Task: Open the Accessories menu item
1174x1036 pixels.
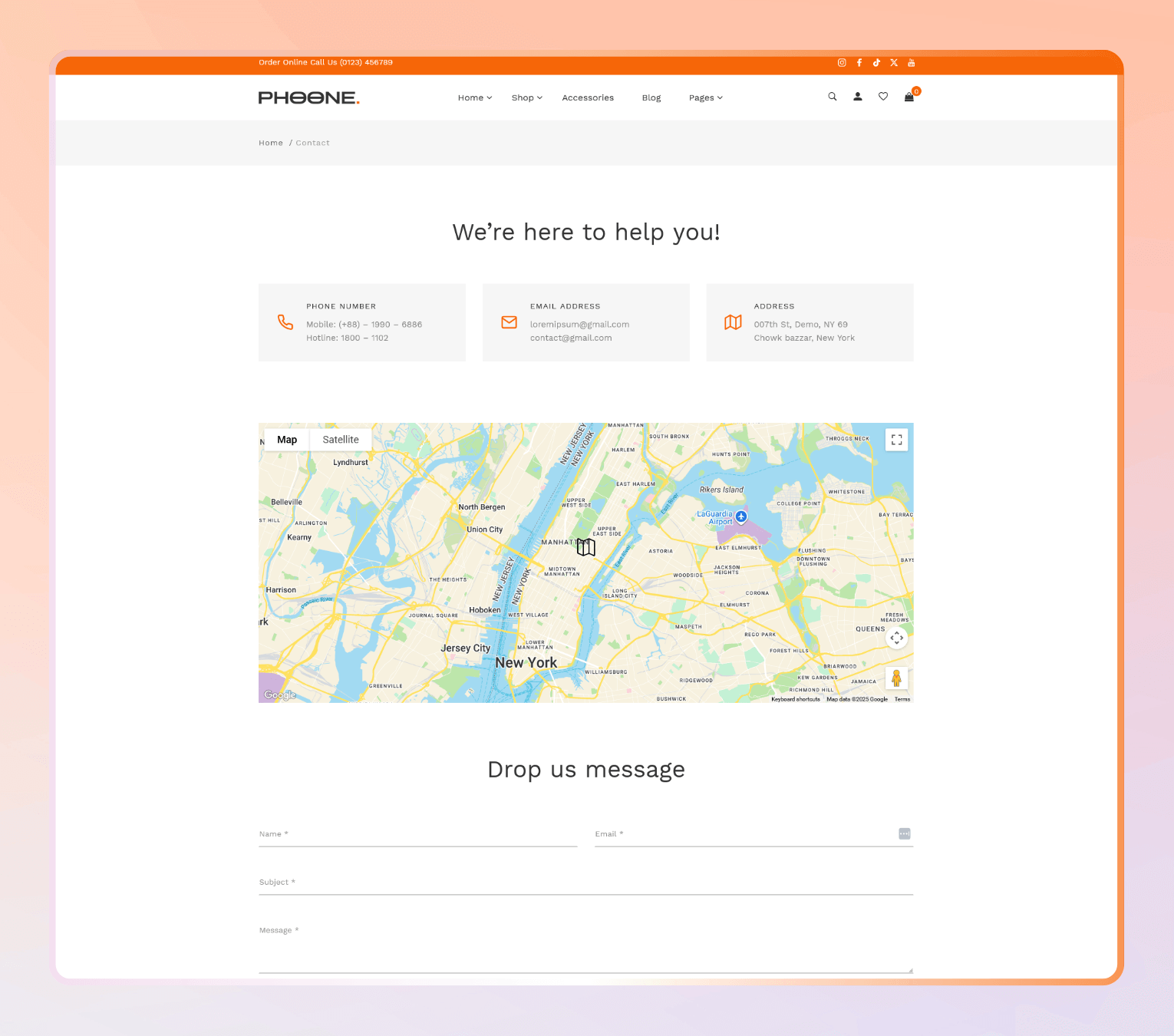Action: click(588, 97)
